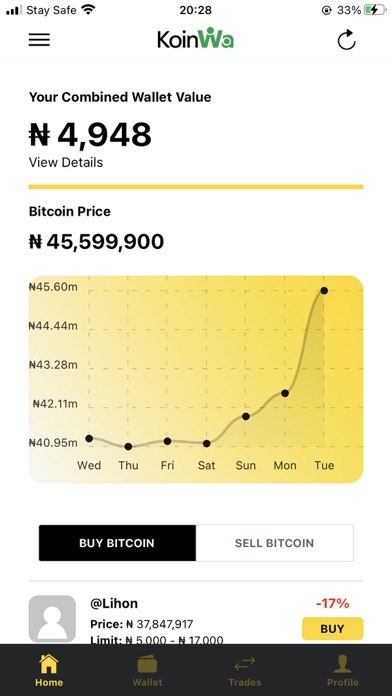Open the Wallet tab
This screenshot has width=392, height=696.
pos(147,670)
